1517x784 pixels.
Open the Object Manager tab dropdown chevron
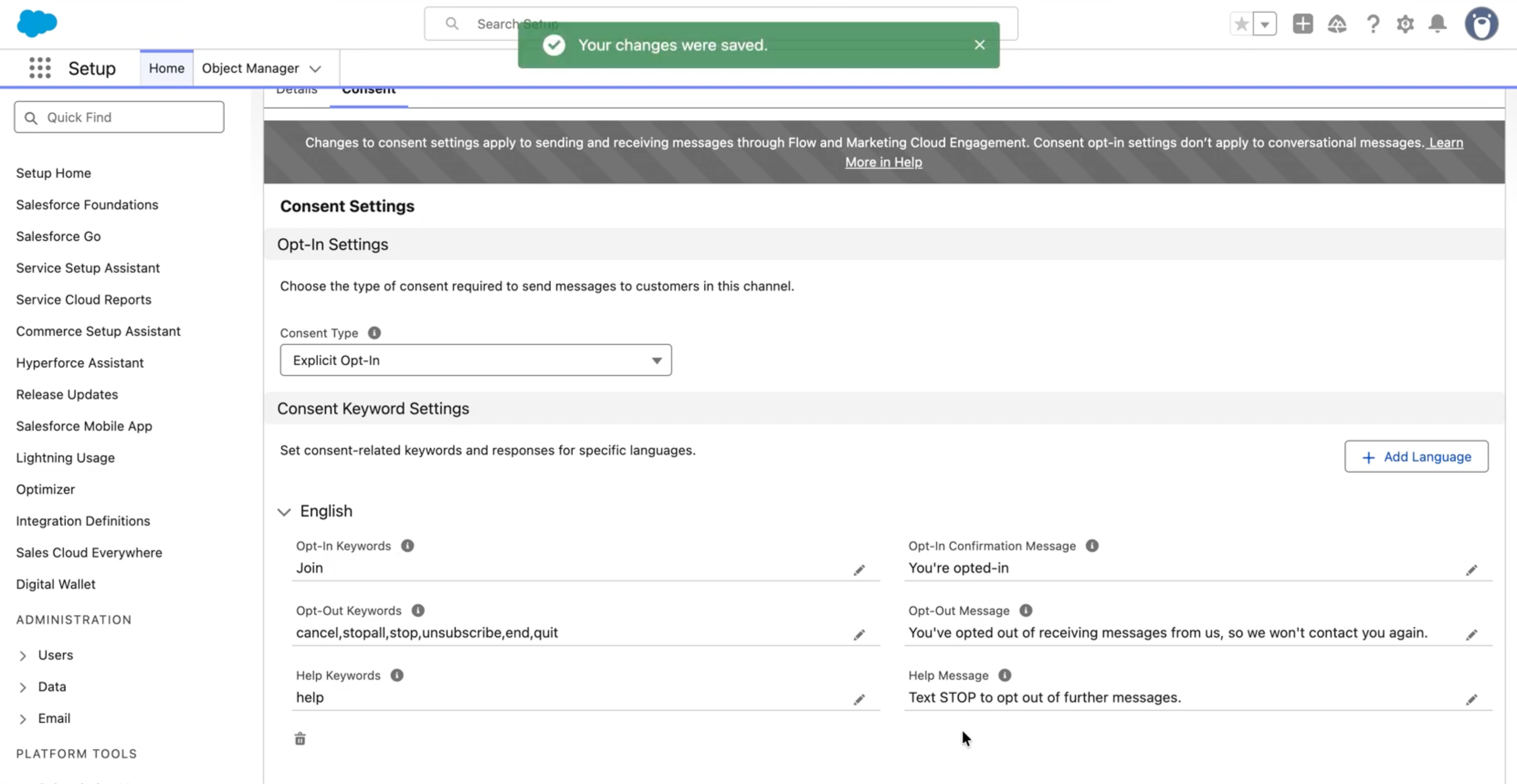(316, 69)
